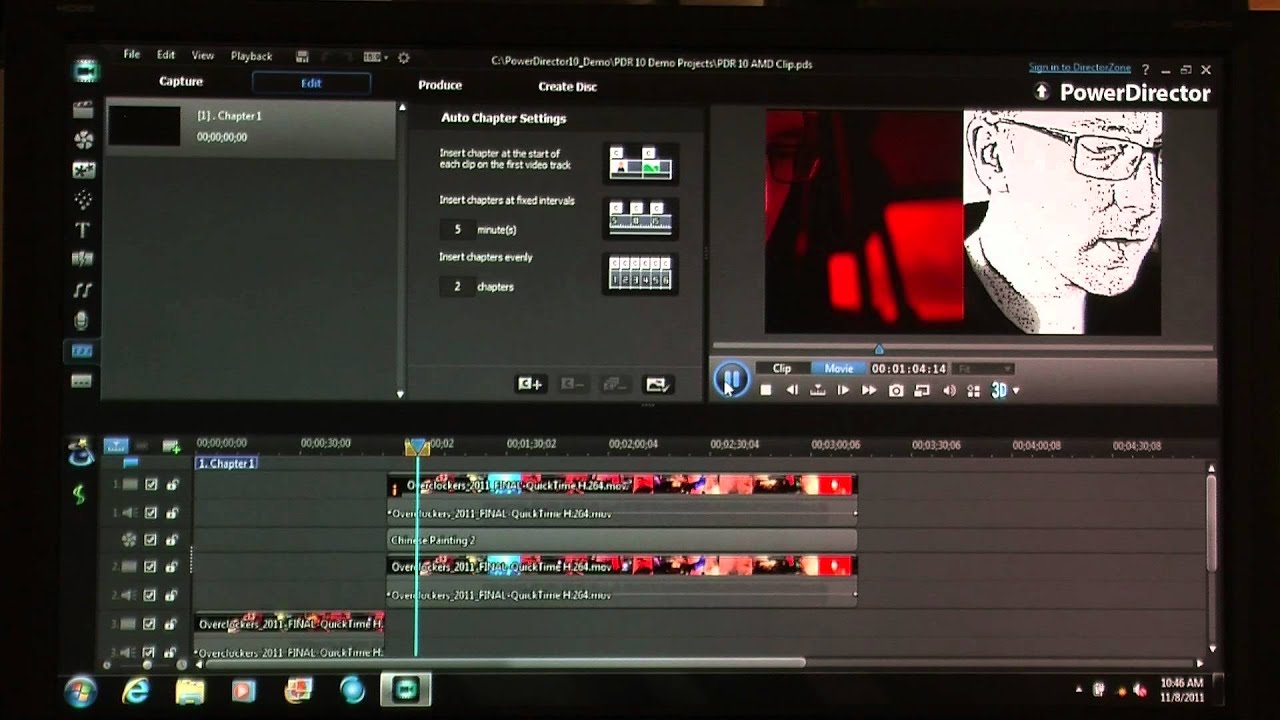Open the Transition Room icon
The height and width of the screenshot is (720, 1280).
83,260
